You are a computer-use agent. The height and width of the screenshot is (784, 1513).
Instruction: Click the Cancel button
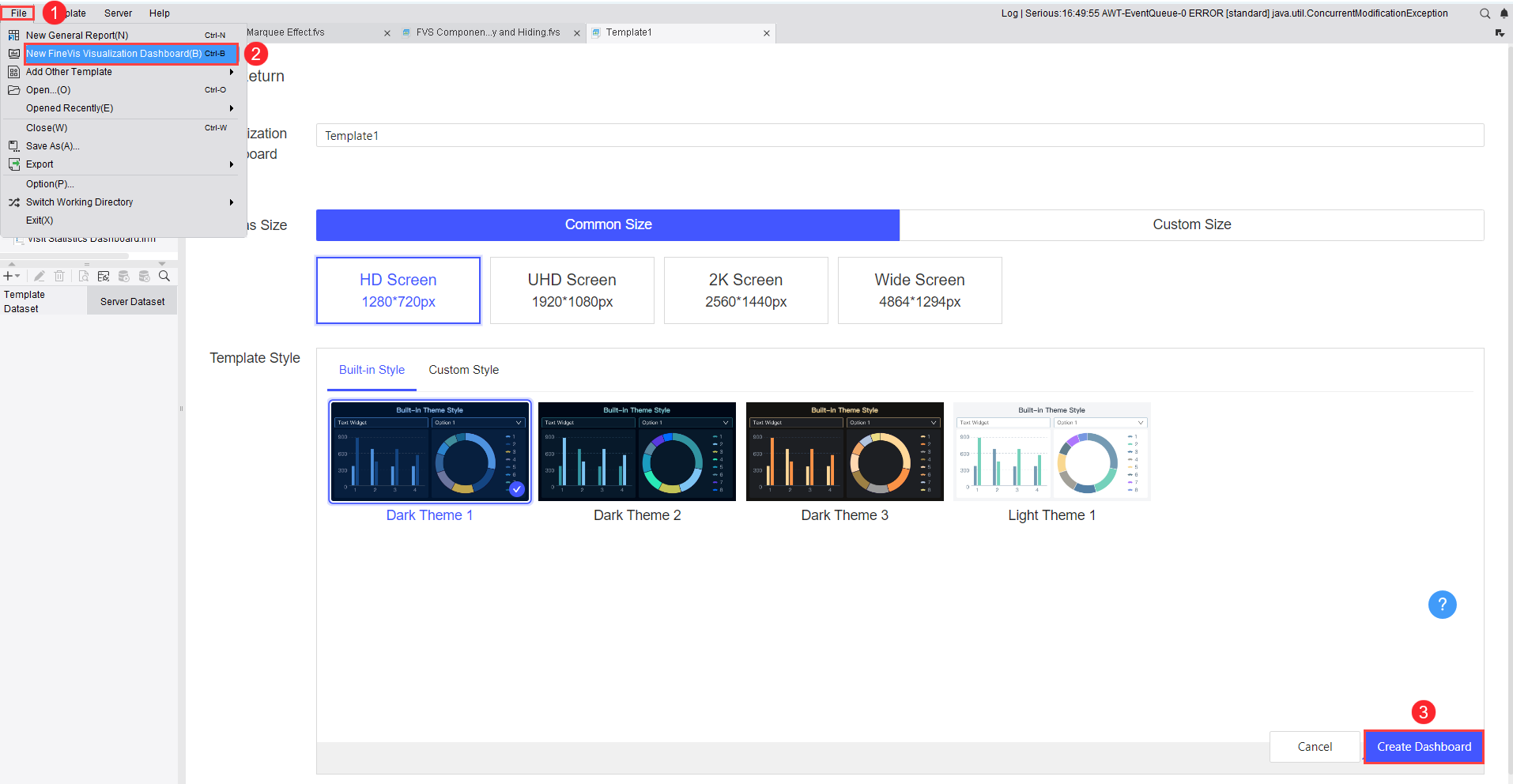point(1315,747)
